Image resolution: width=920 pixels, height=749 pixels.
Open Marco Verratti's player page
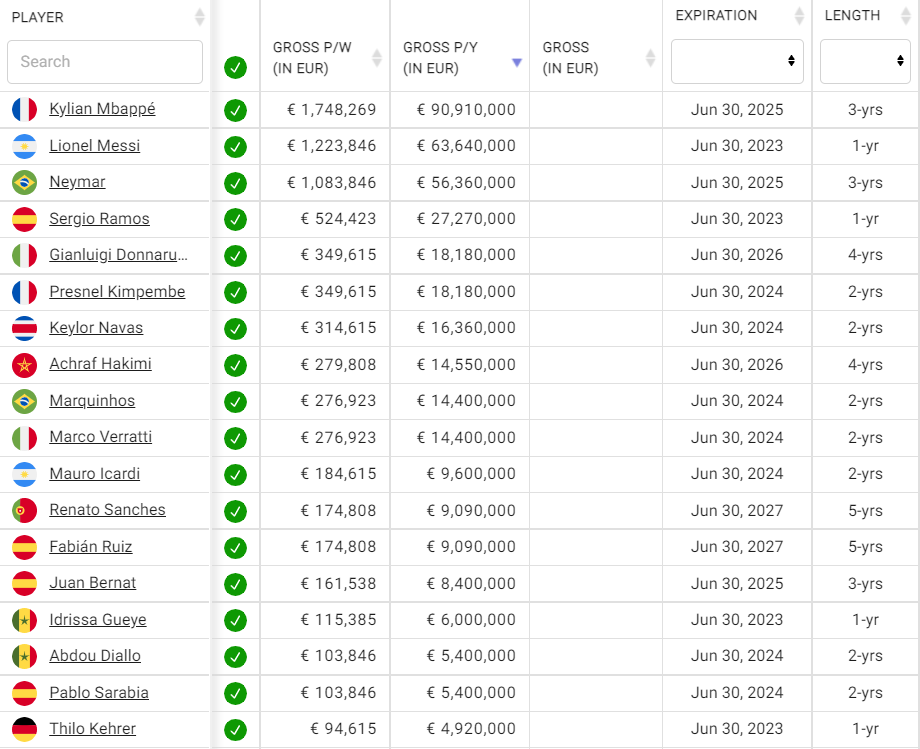click(100, 437)
